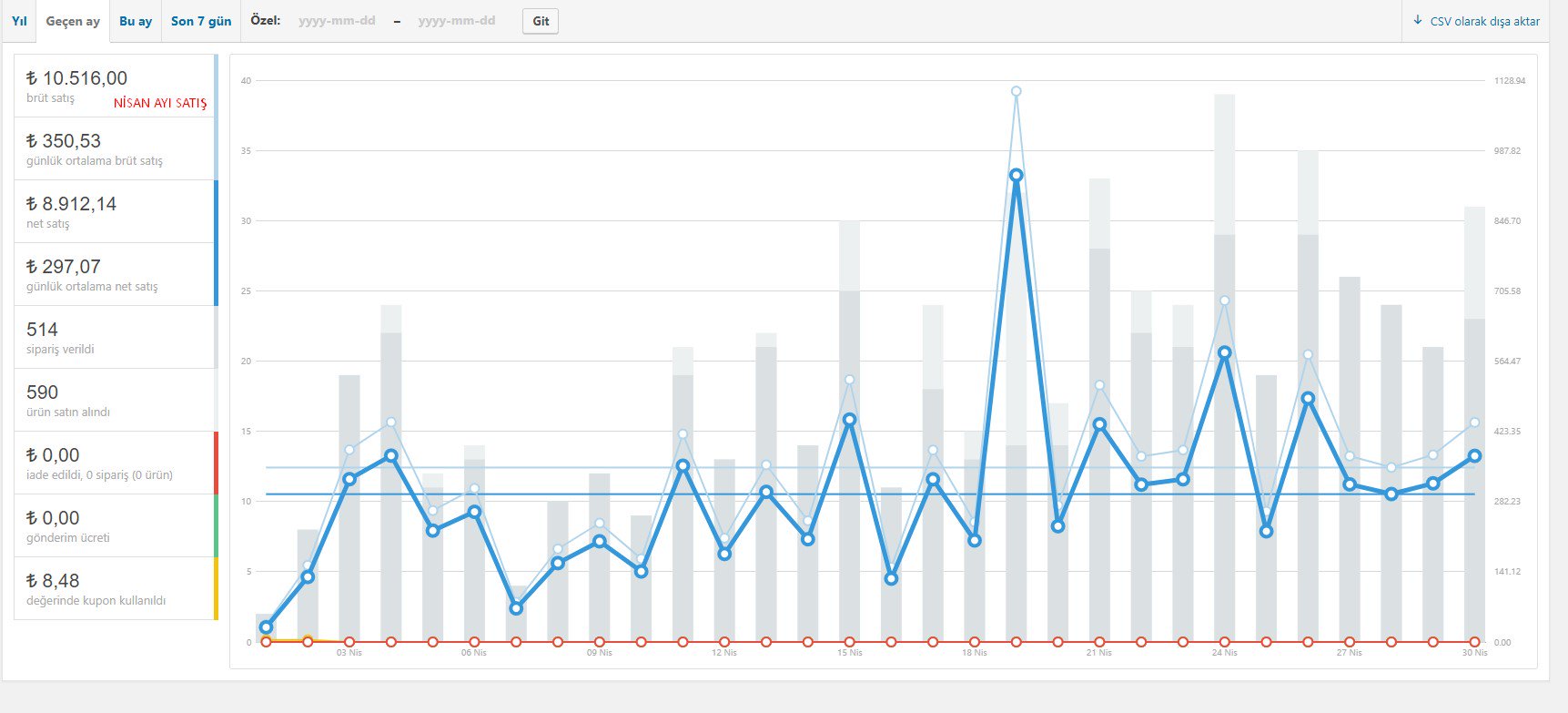Click the right axis value "987.82"
The image size is (1568, 713).
pos(1507,151)
